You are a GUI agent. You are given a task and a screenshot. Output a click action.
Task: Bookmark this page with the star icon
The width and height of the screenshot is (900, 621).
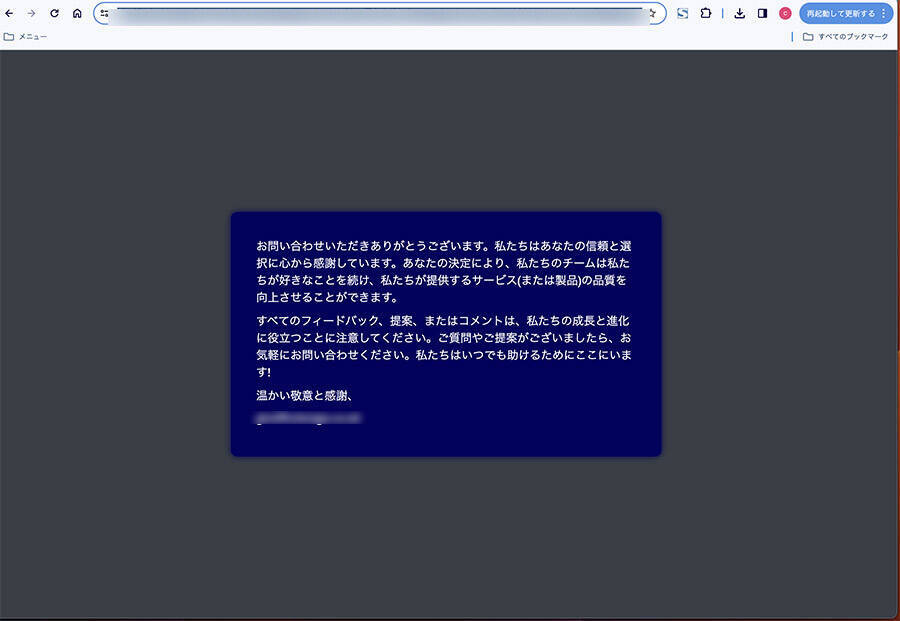point(652,13)
